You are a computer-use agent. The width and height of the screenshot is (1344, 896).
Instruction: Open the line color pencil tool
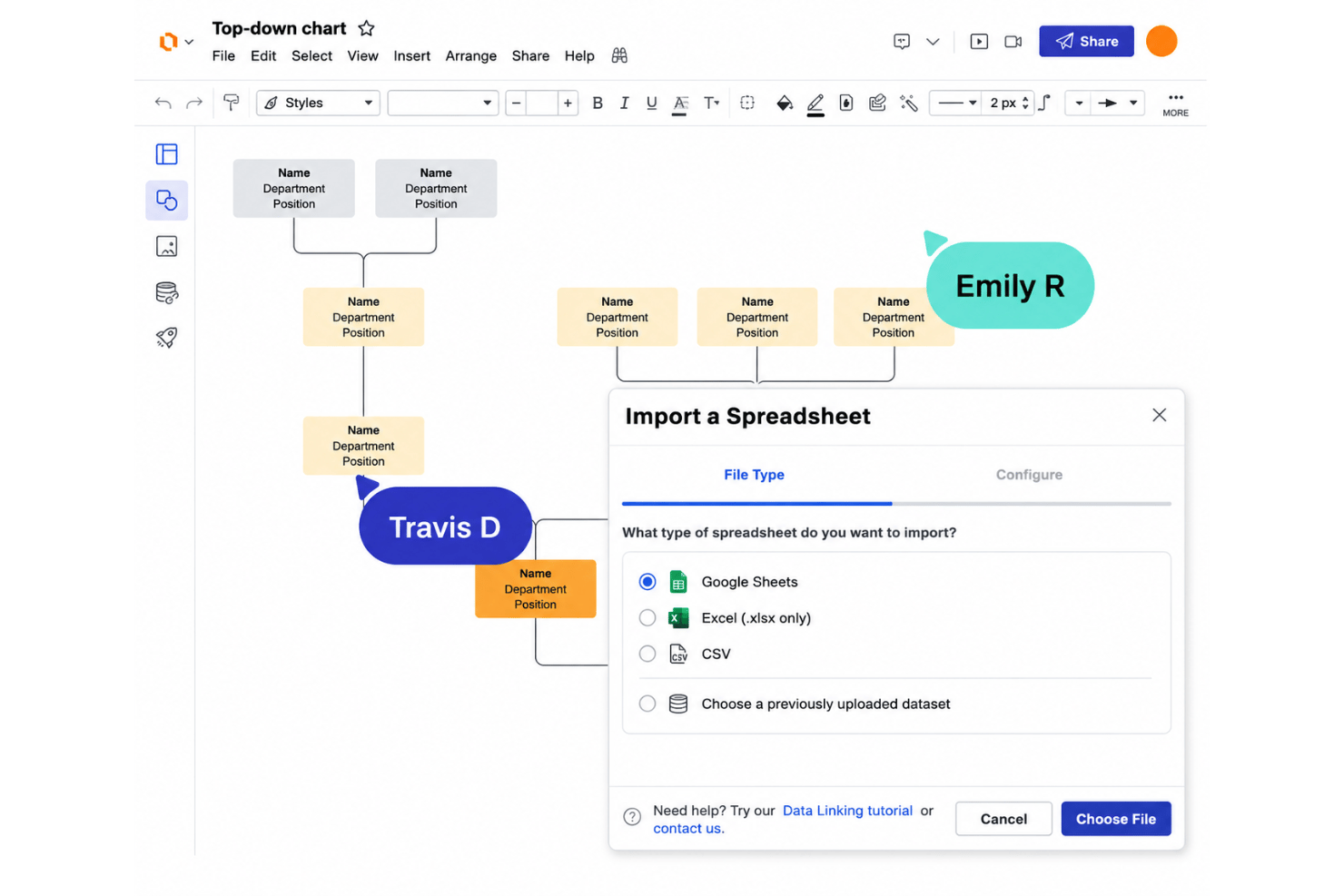point(815,104)
